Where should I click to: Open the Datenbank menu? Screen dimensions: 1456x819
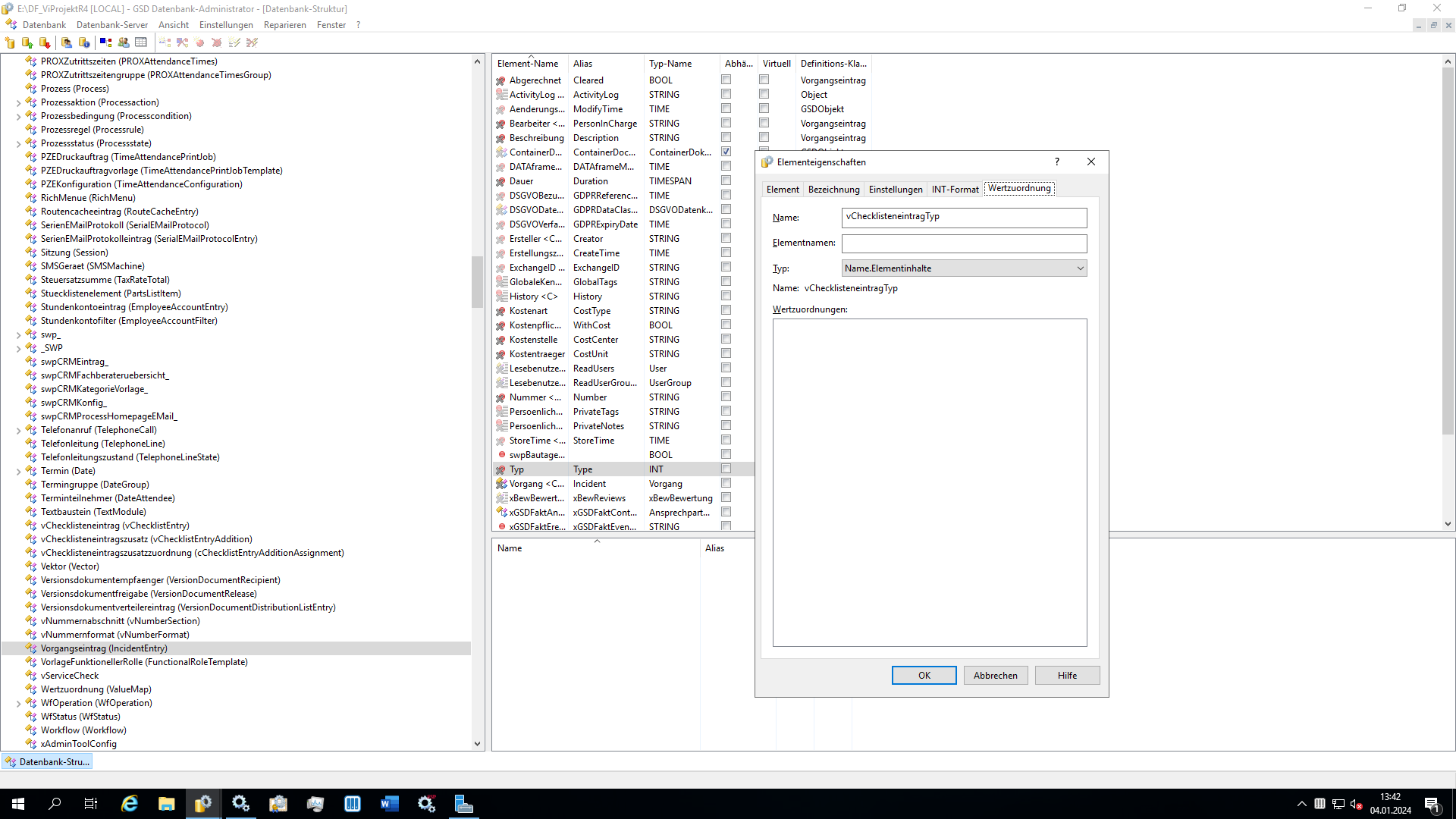click(44, 25)
